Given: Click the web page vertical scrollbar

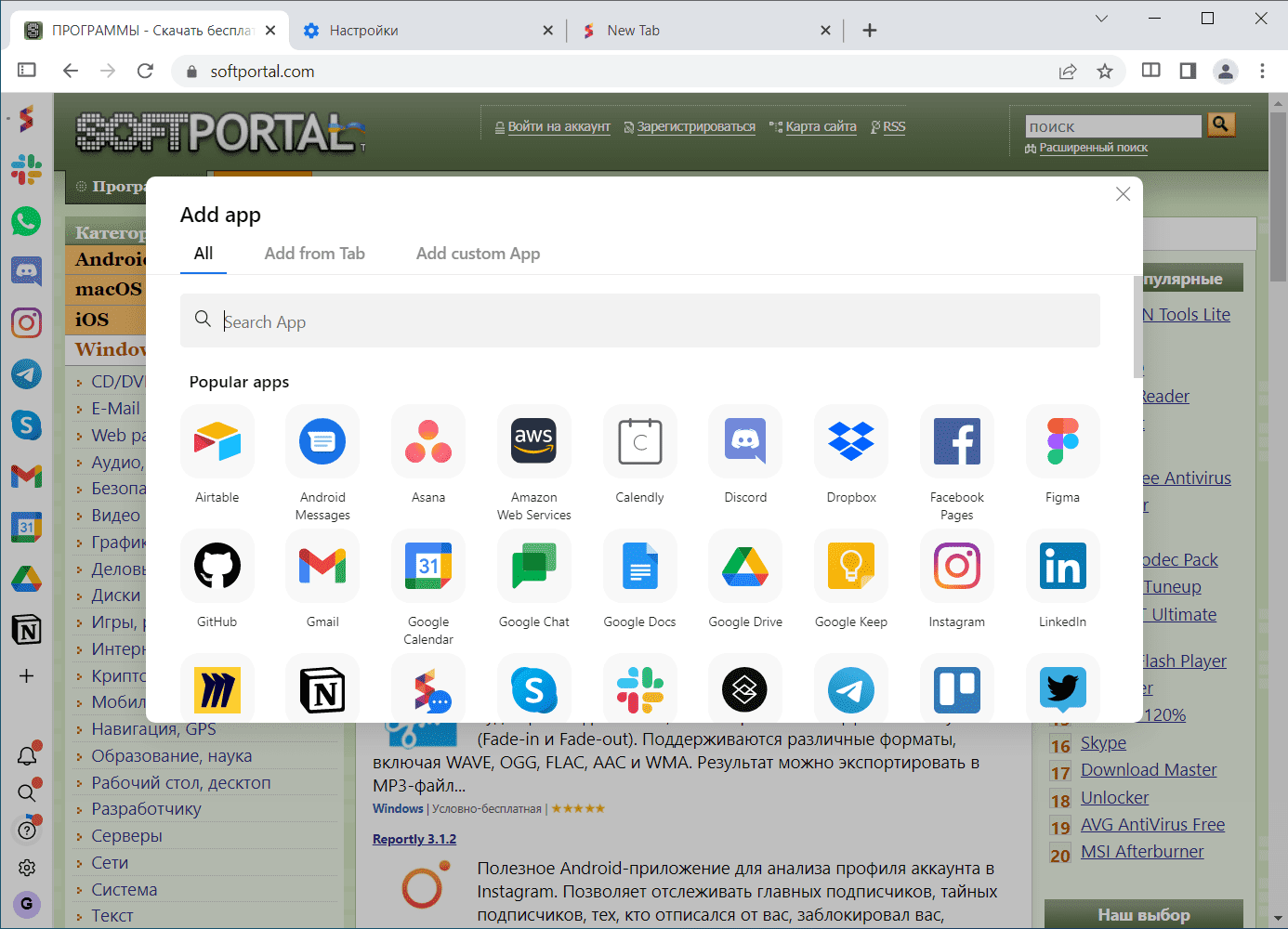Looking at the screenshot, I should pyautogui.click(x=1279, y=195).
